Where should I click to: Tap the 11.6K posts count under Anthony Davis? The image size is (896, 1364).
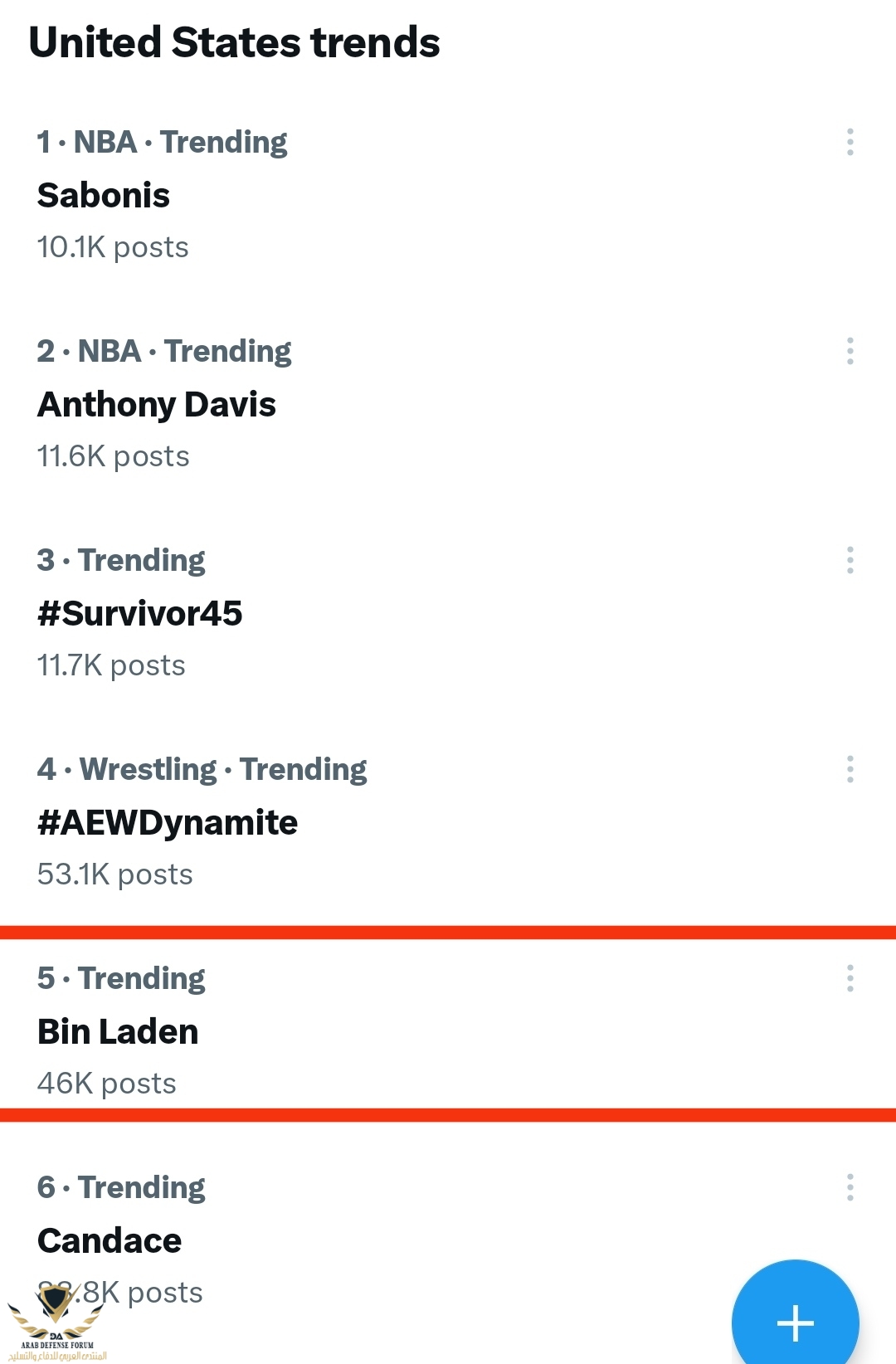coord(113,456)
